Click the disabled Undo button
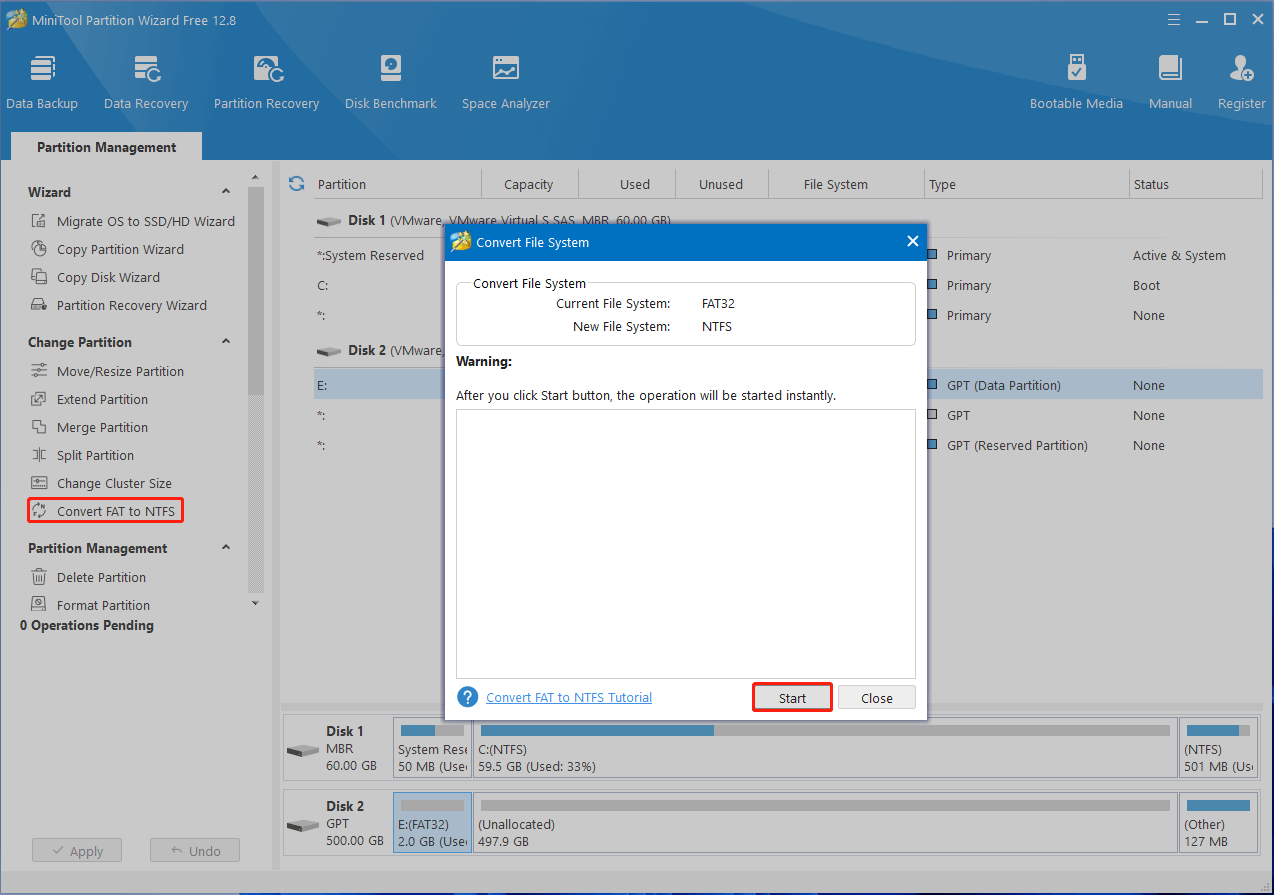Screen dimensions: 1274x895 click(195, 851)
